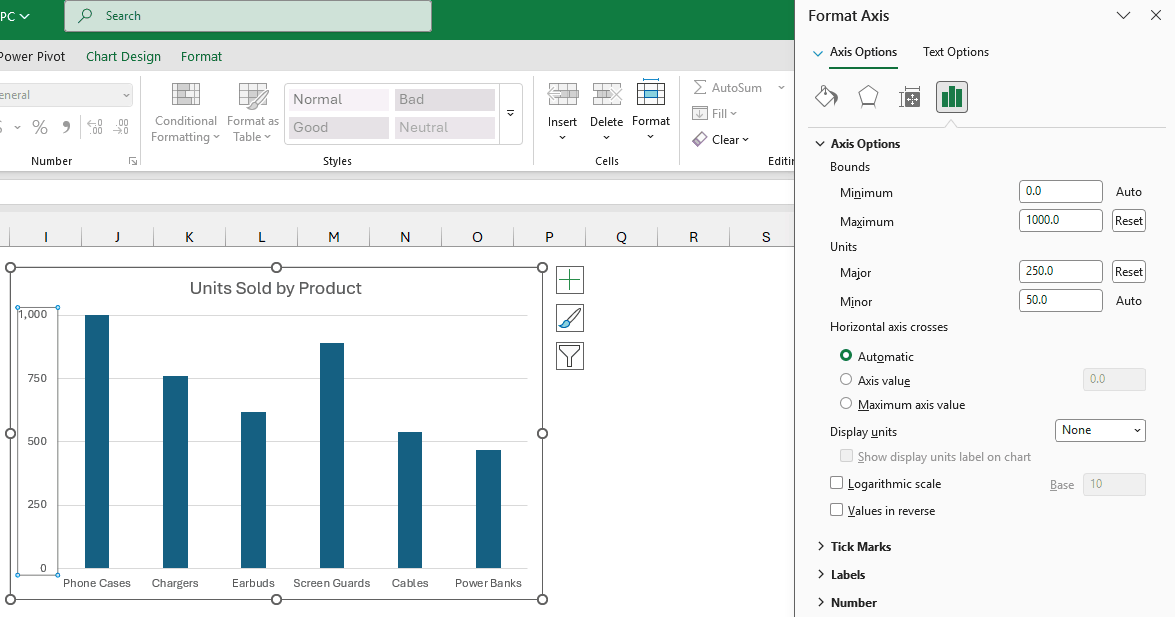
Task: Click the Search box
Action: coord(248,16)
